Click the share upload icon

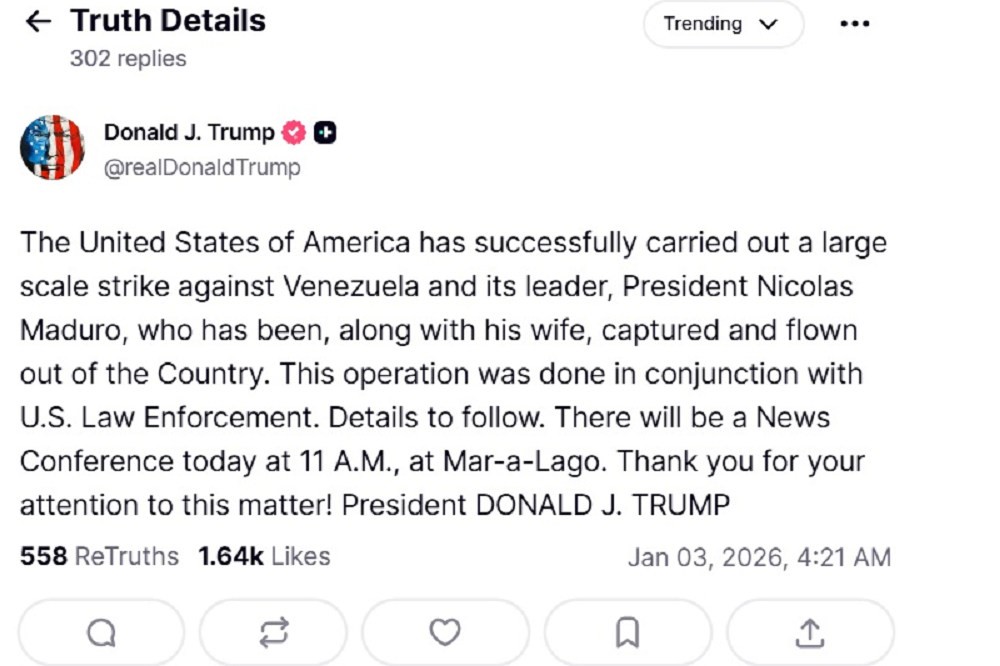tap(808, 632)
